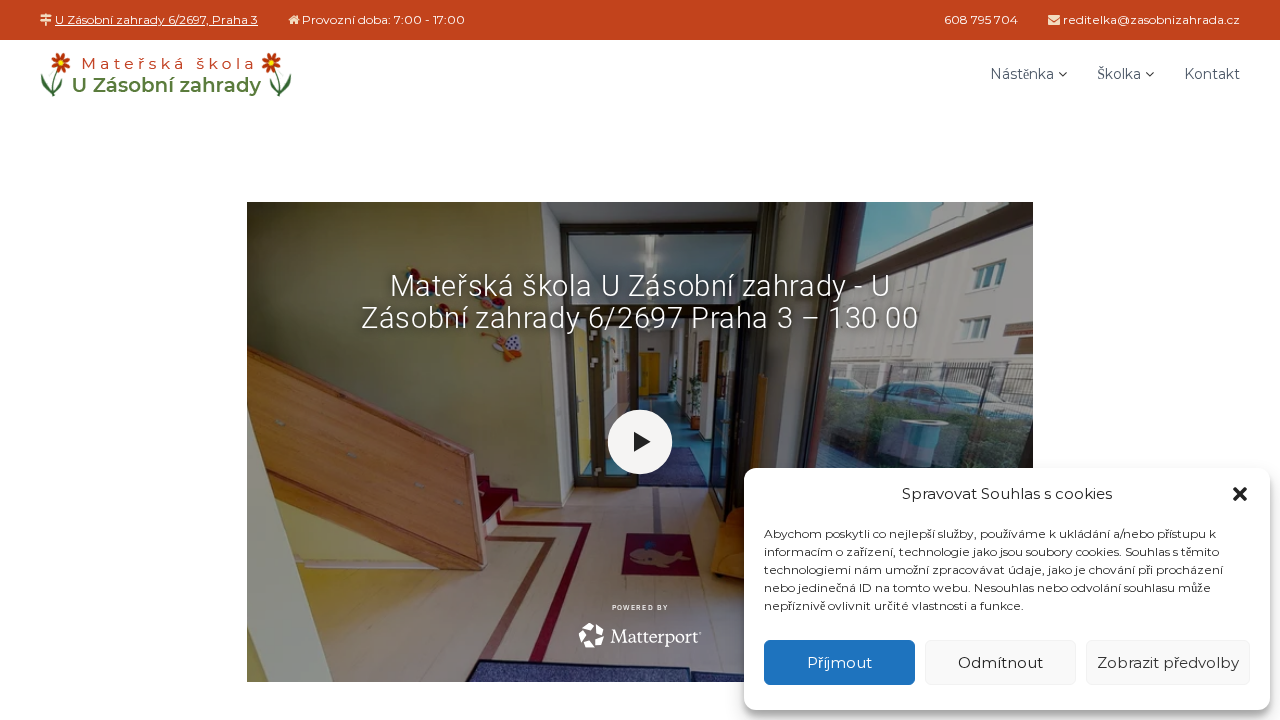Close the cookie consent dialog
1280x720 pixels.
pyautogui.click(x=1240, y=494)
